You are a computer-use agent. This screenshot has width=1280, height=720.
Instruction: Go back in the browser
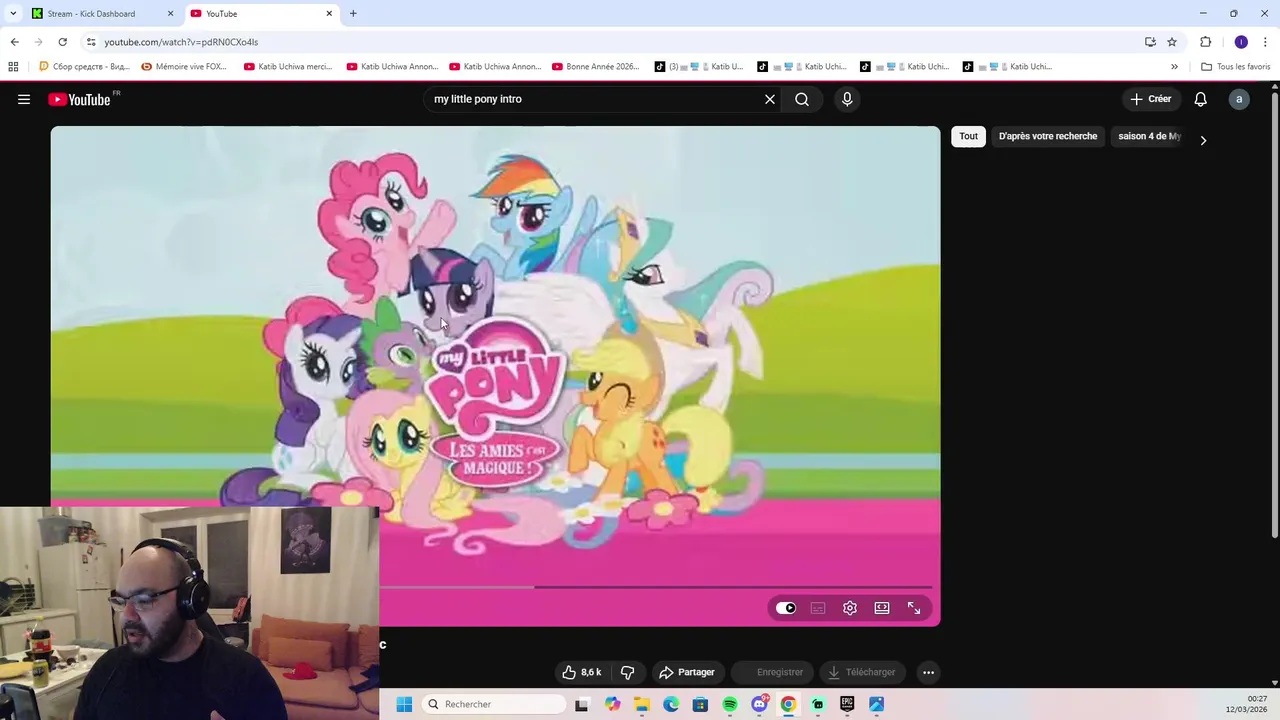pos(14,42)
